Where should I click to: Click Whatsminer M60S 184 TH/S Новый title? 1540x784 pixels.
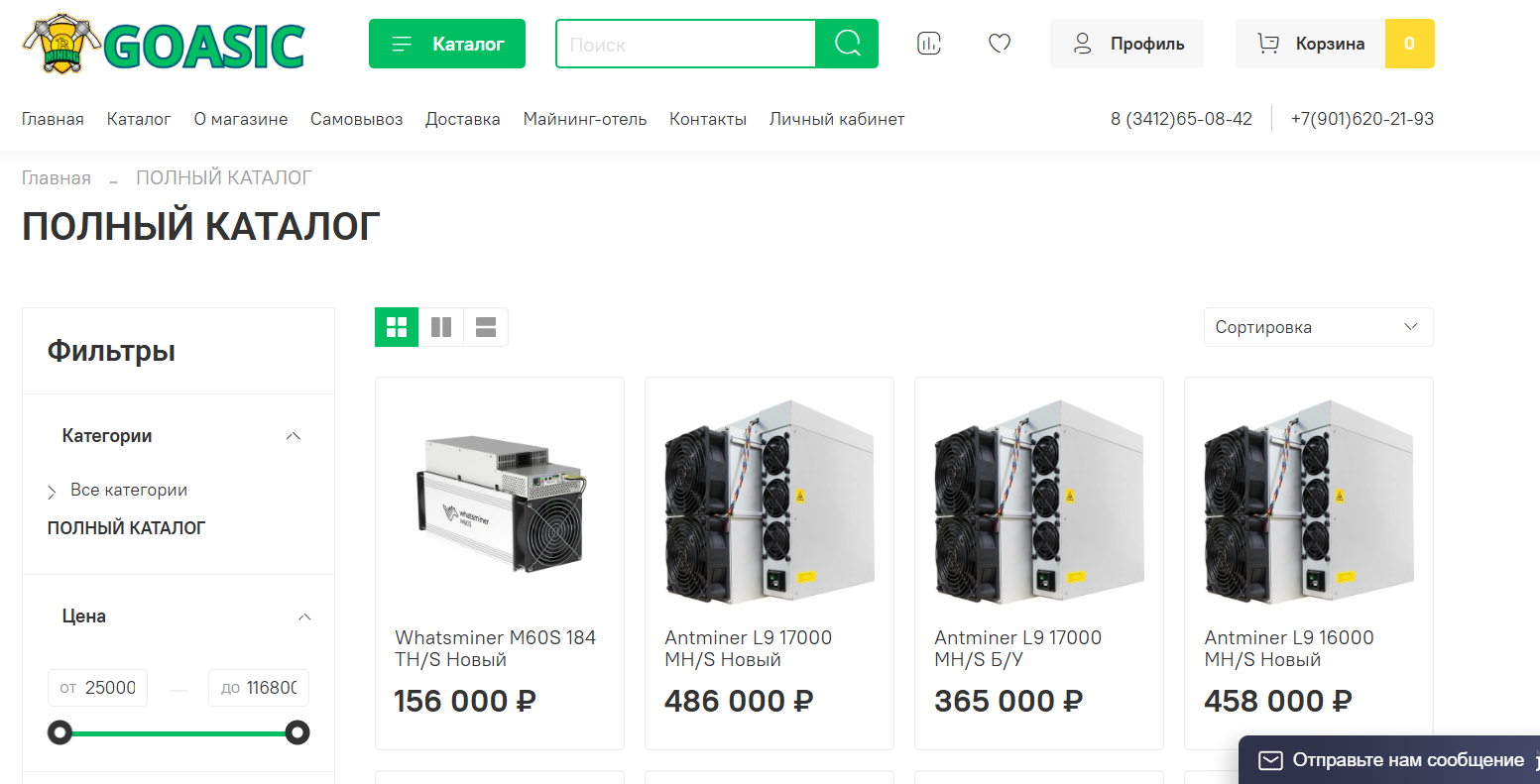(496, 648)
